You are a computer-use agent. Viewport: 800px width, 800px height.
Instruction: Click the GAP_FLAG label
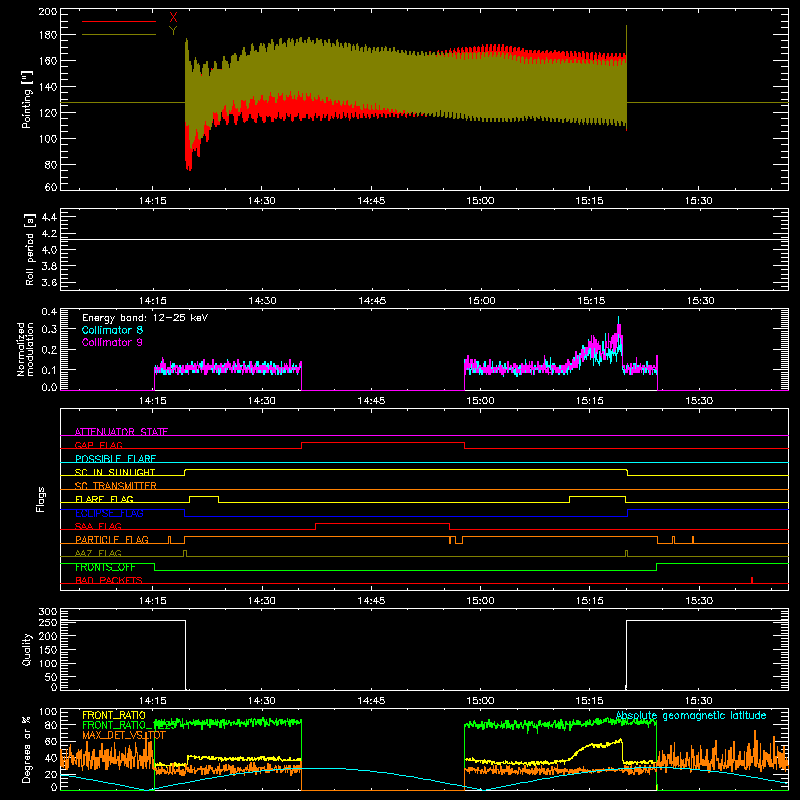(x=98, y=445)
